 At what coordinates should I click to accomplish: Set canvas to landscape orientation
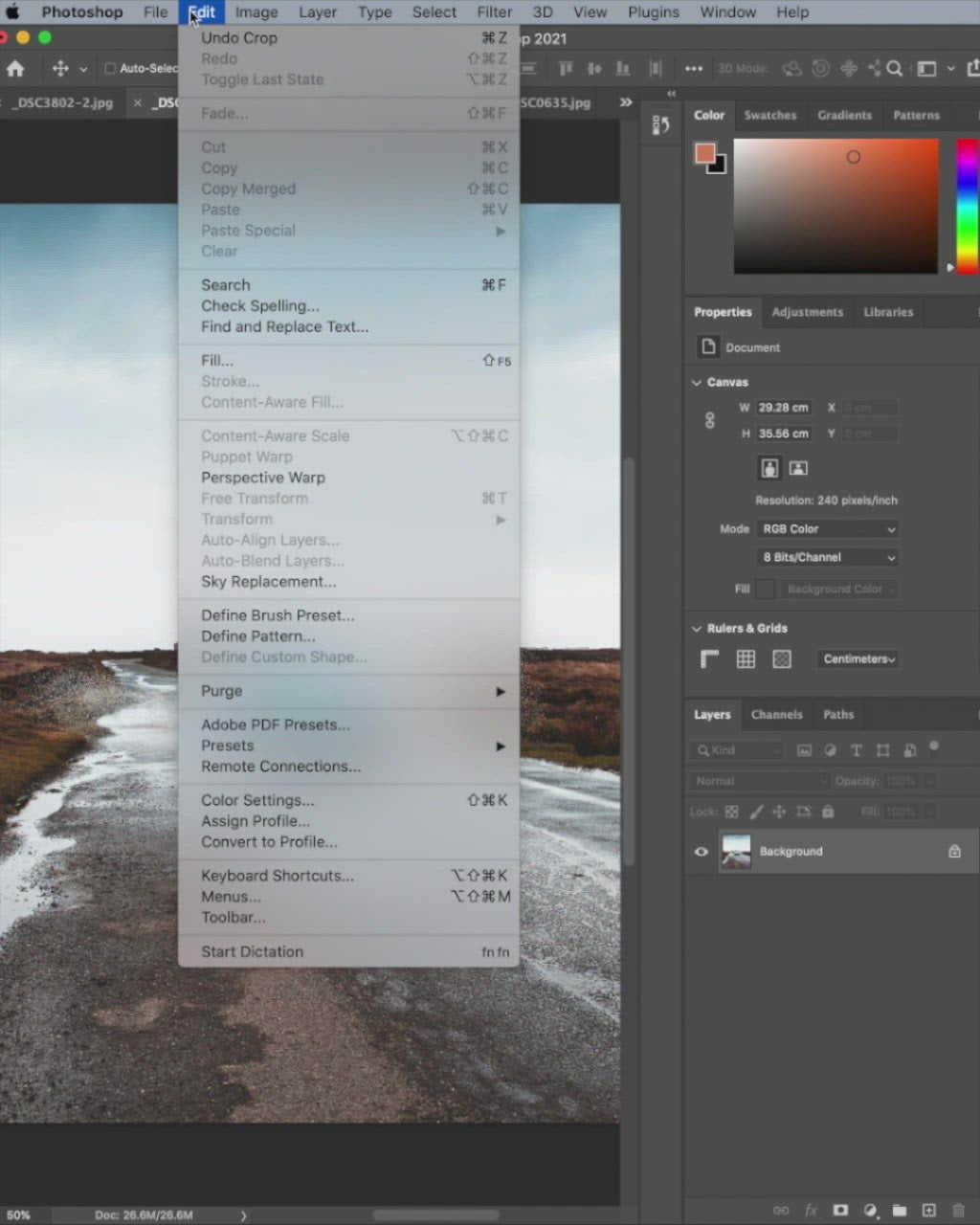pyautogui.click(x=798, y=468)
